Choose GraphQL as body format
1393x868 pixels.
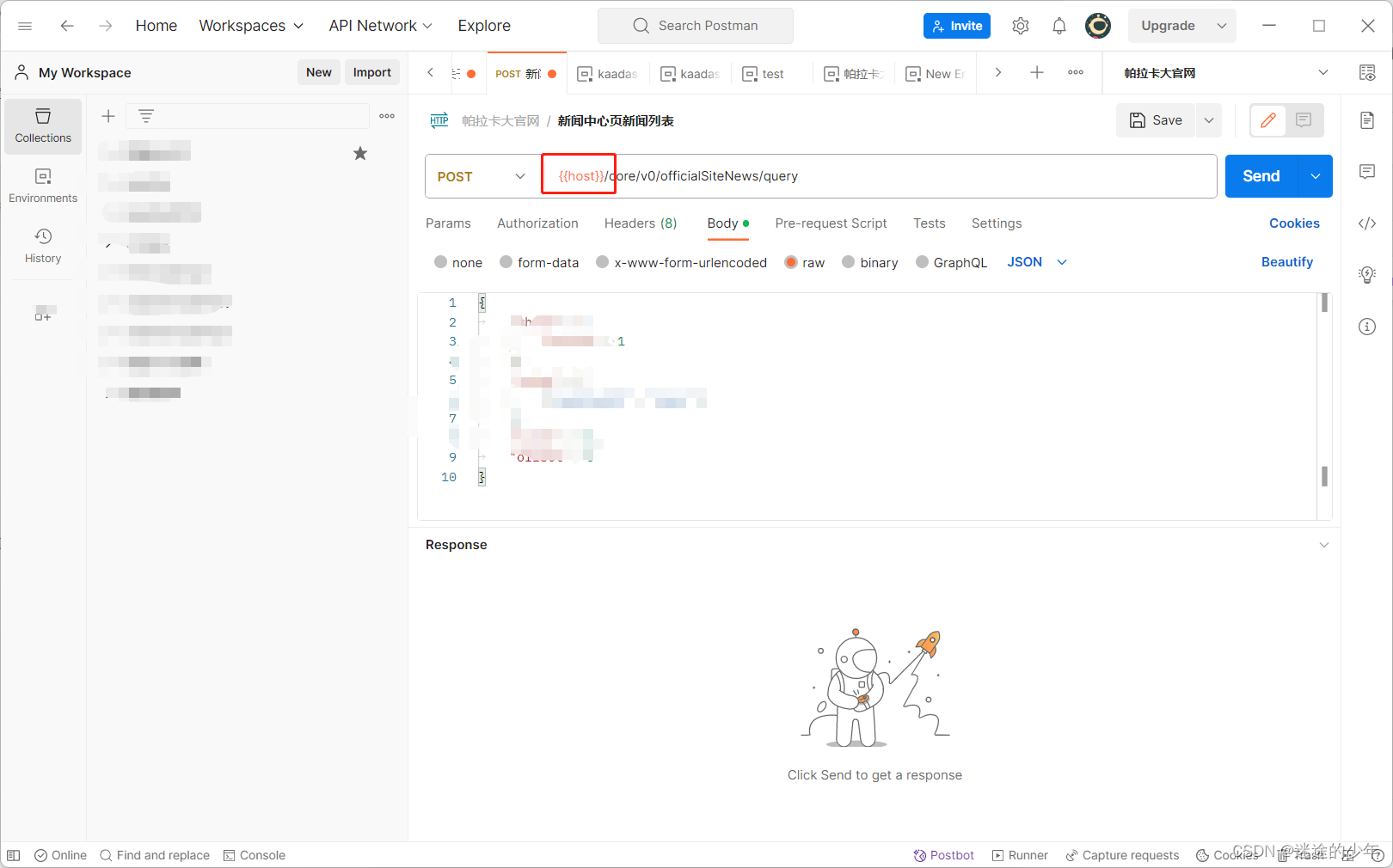952,262
